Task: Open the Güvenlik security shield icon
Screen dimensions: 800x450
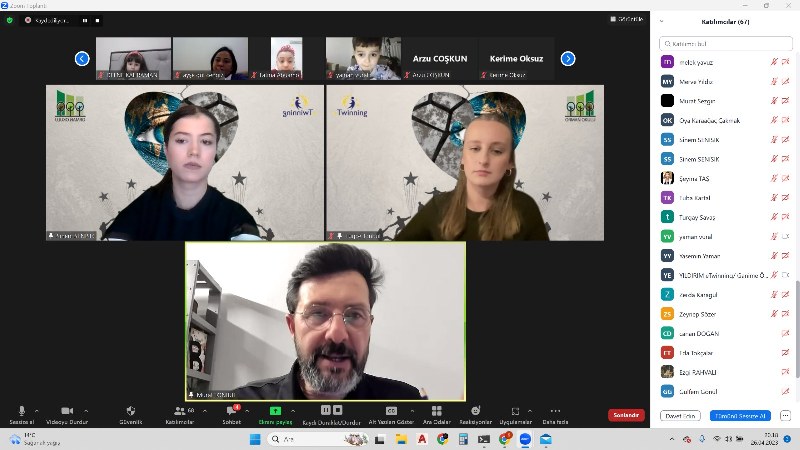Action: (131, 411)
